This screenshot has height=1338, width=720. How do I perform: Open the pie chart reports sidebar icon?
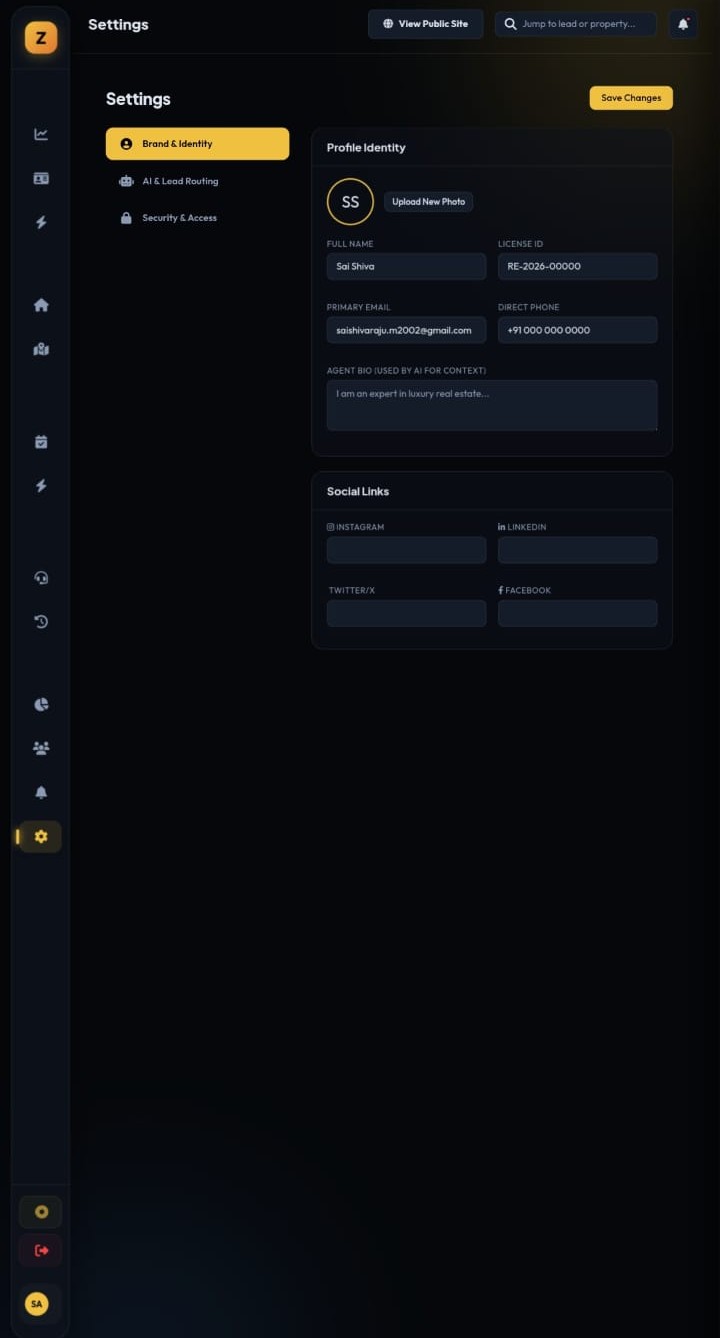[x=41, y=704]
